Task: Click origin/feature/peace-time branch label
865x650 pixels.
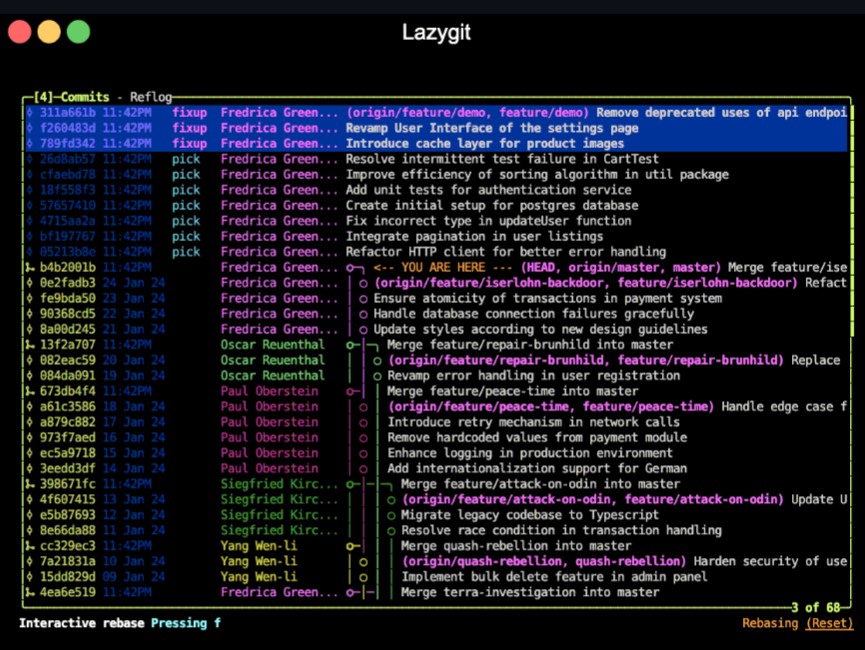Action: click(x=551, y=406)
